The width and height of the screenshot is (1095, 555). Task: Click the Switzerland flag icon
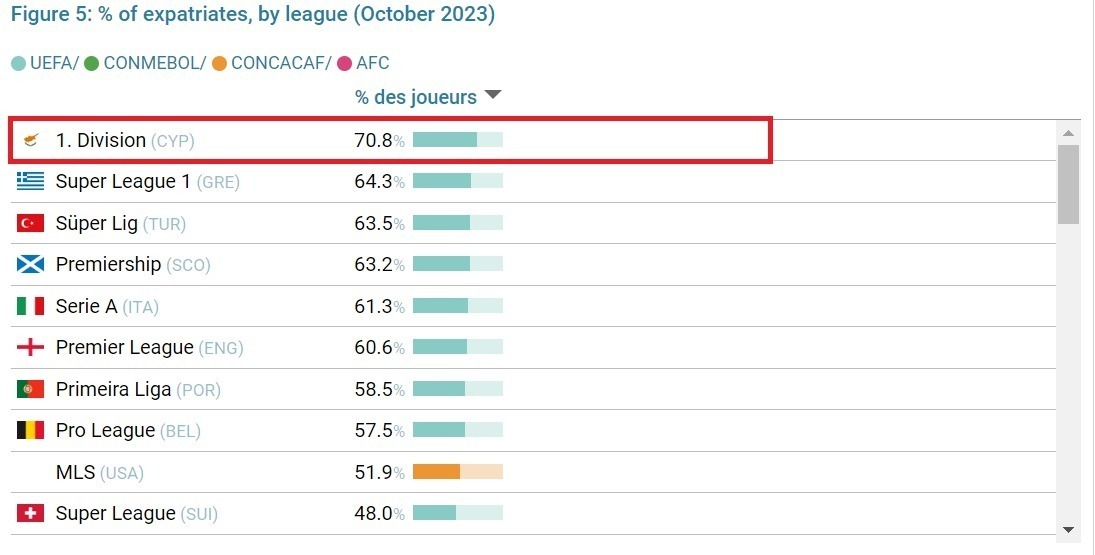point(30,513)
